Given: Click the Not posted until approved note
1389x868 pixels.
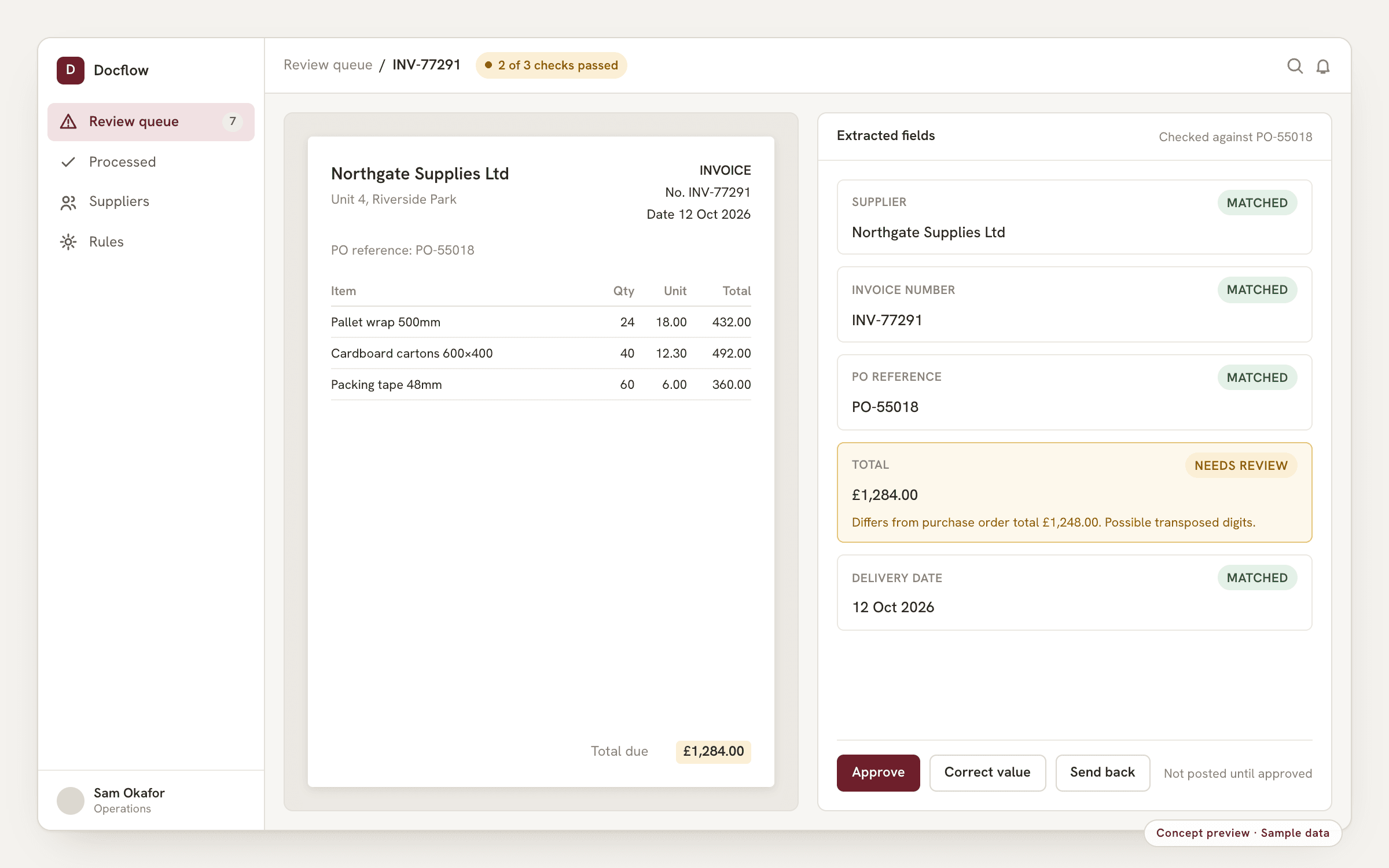Looking at the screenshot, I should [1237, 774].
